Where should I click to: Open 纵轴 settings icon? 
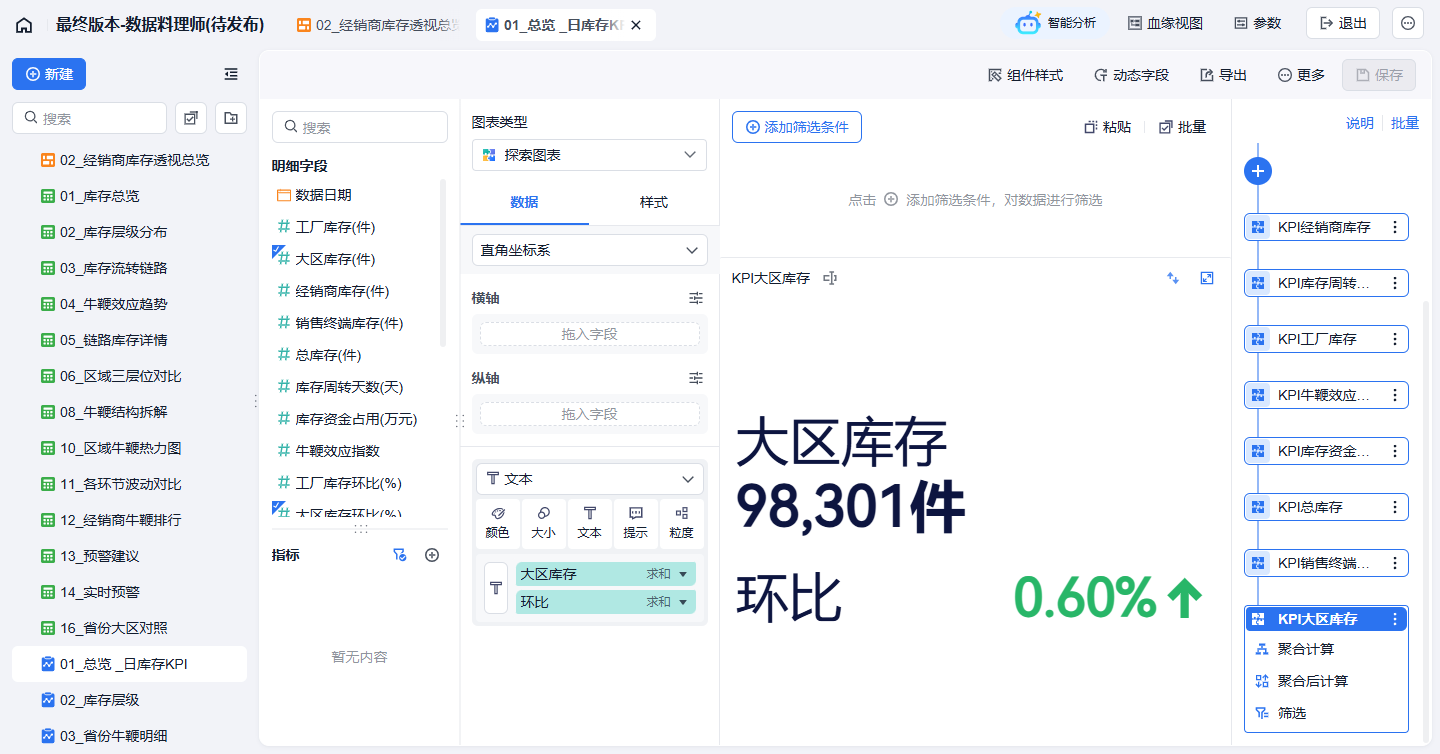pos(696,378)
